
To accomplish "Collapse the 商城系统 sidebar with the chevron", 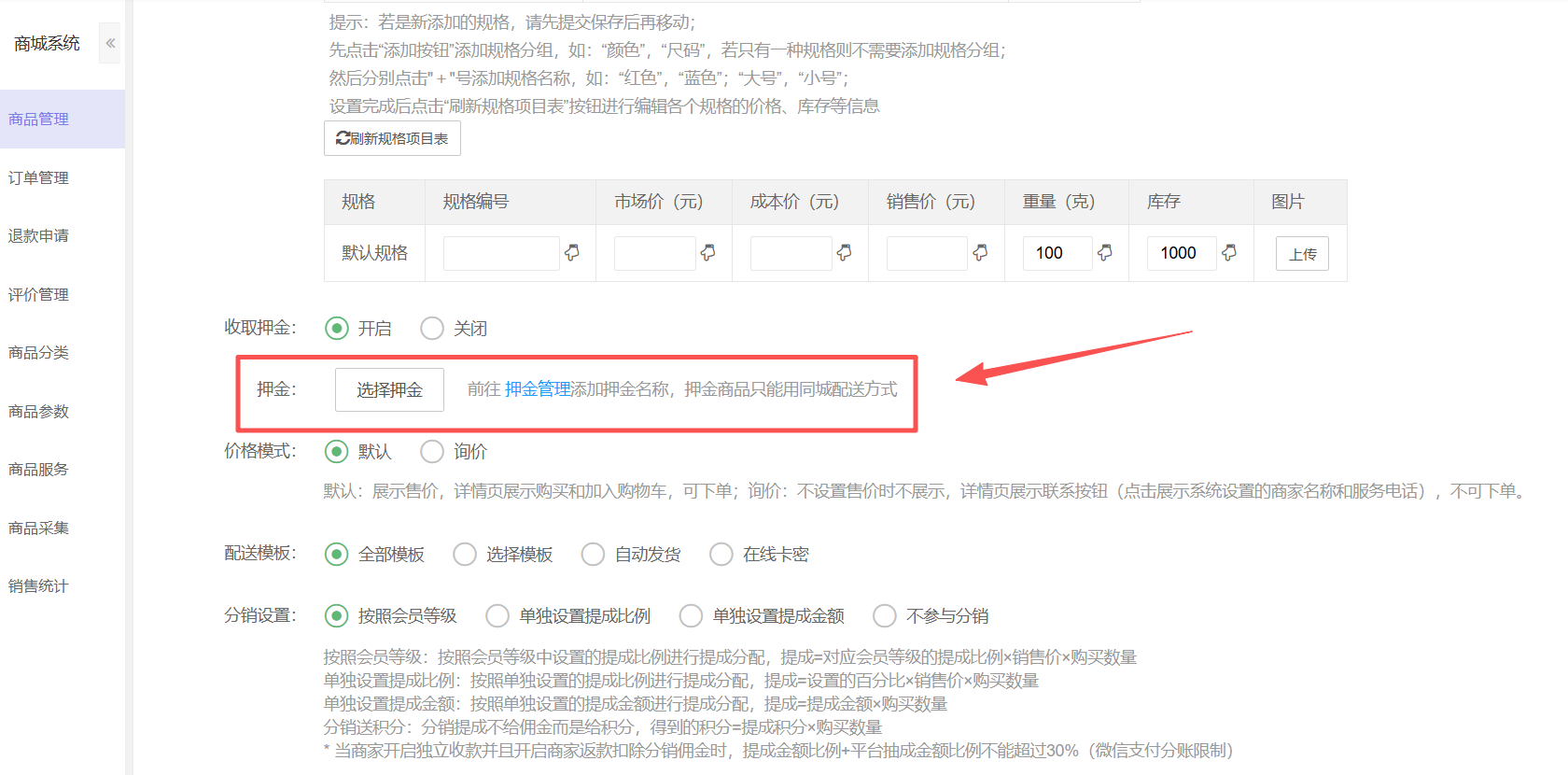I will 110,43.
